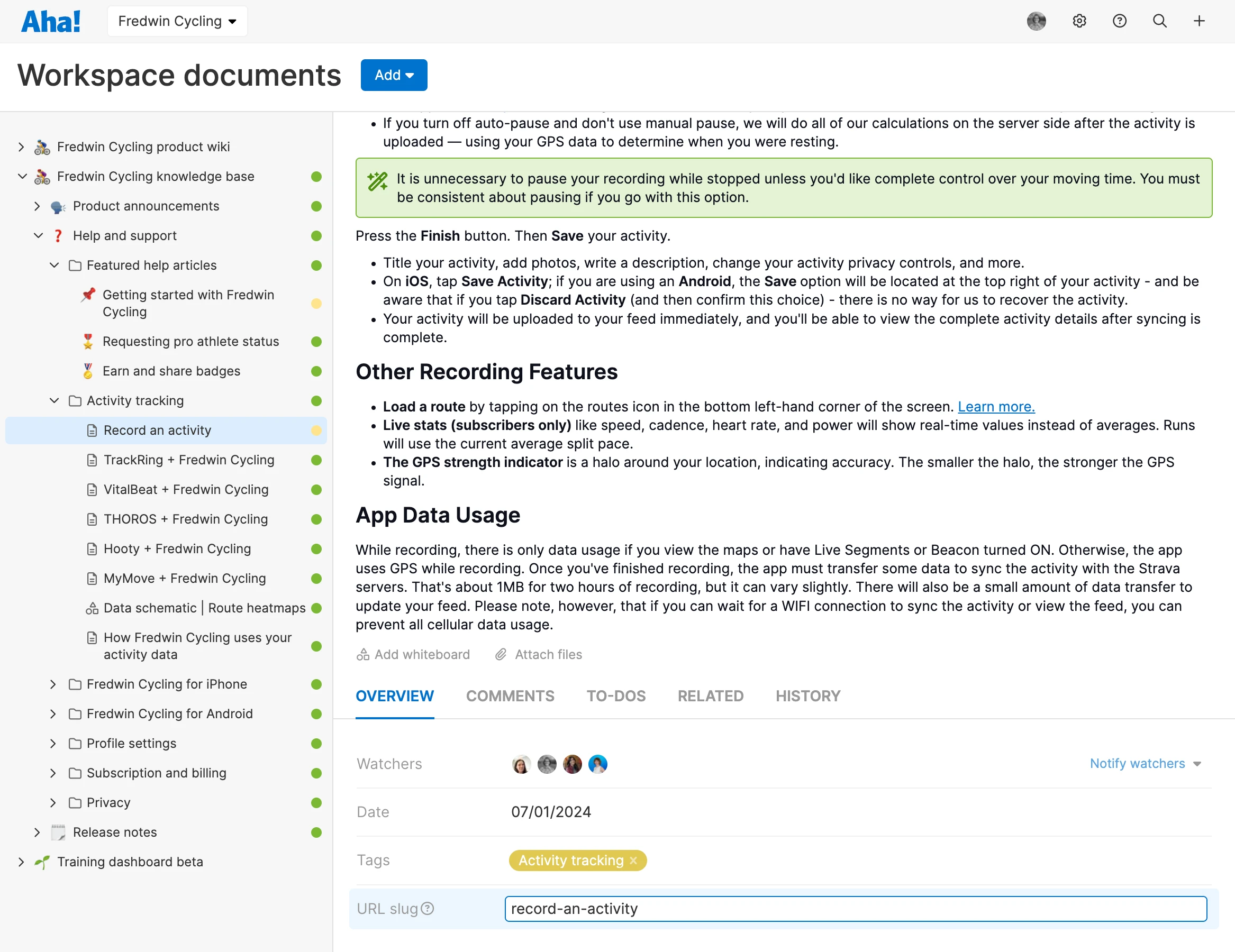Open the History tab
The image size is (1235, 952).
[807, 696]
